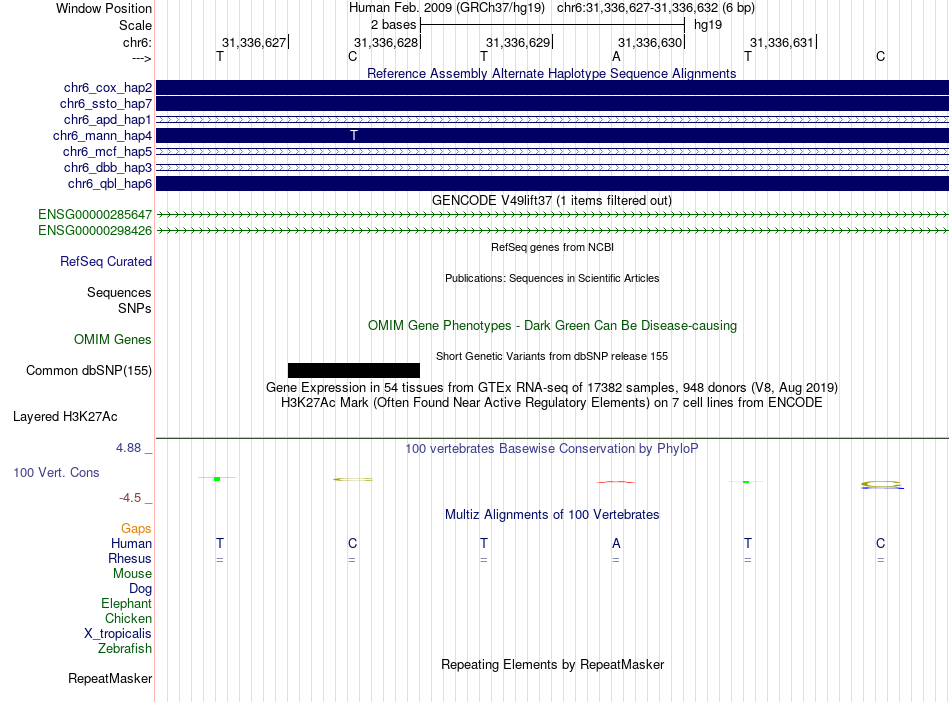Open gene ENSG00000285647 label
The height and width of the screenshot is (702, 950).
95,214
